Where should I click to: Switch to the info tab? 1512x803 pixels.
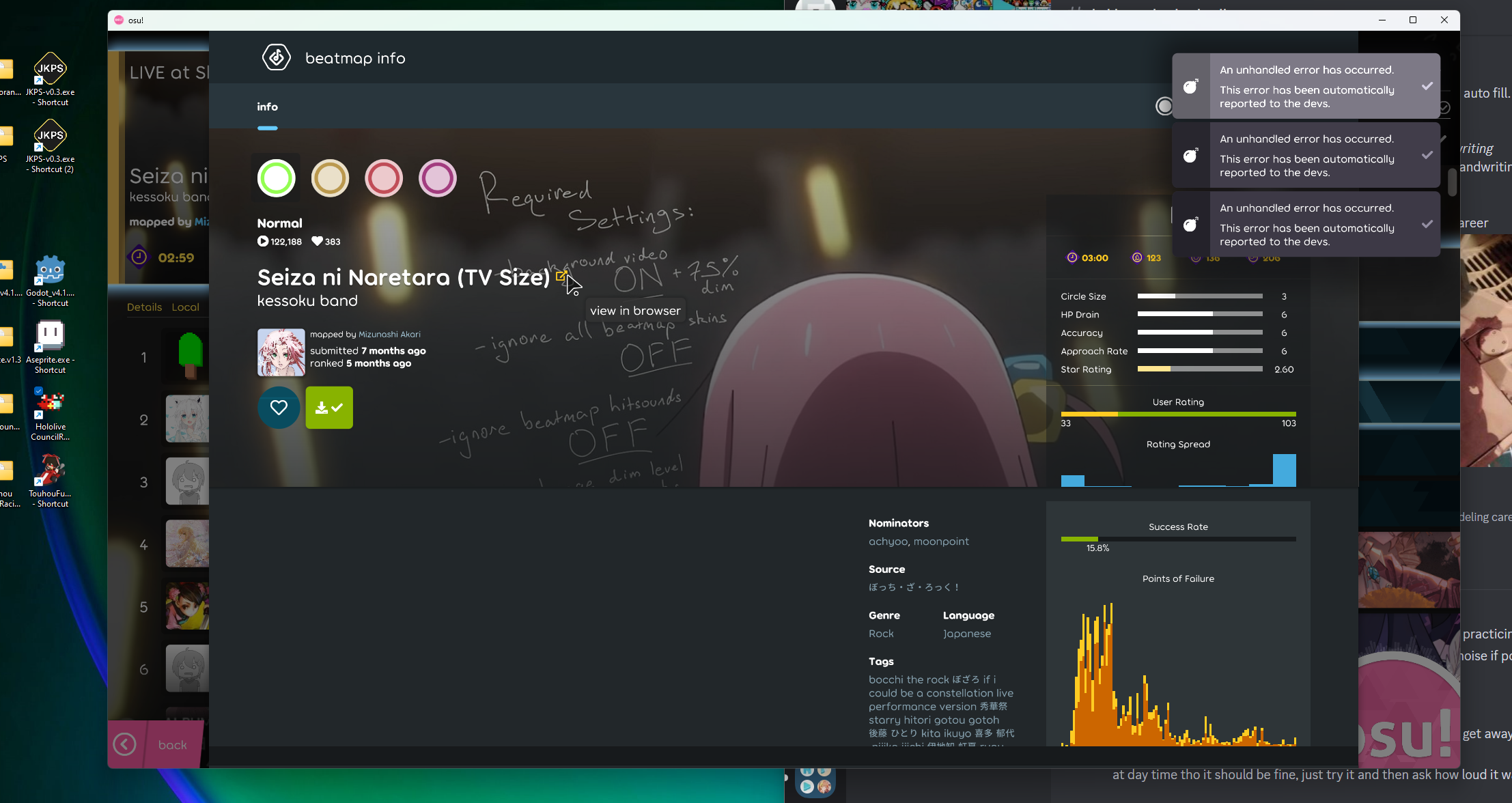(267, 107)
